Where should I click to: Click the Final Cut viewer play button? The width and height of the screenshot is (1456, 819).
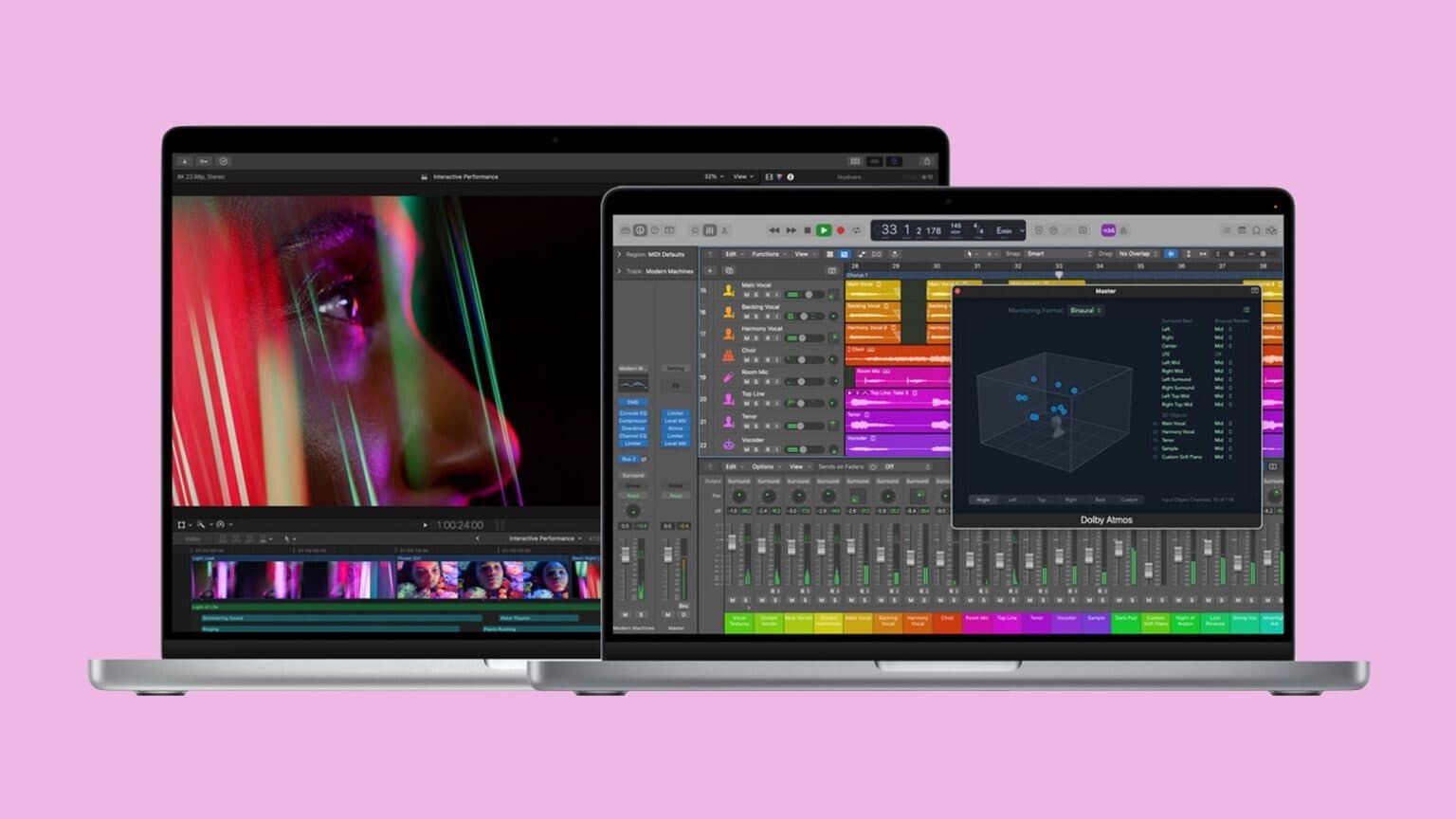(425, 525)
